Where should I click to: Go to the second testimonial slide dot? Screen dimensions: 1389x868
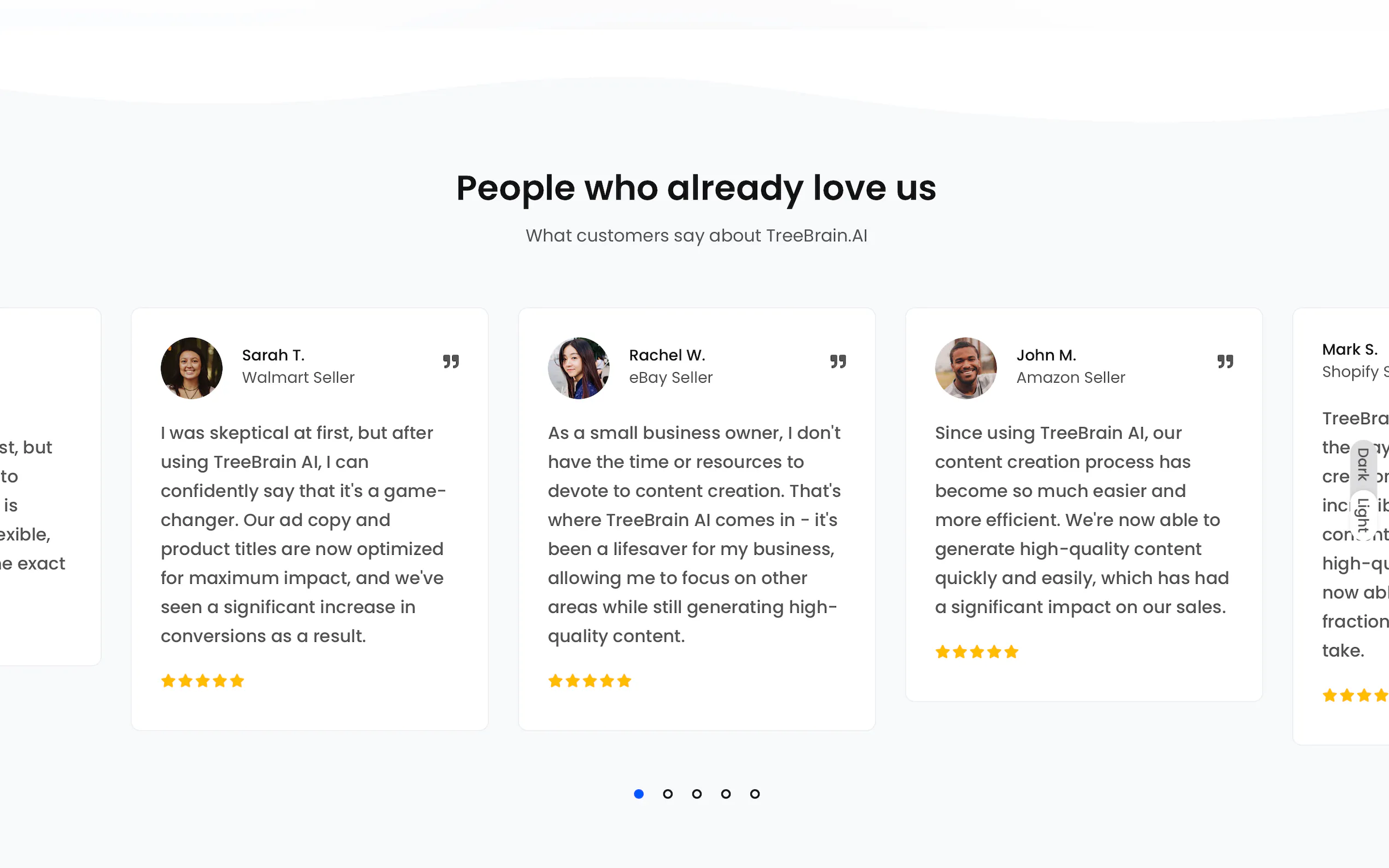pos(668,794)
